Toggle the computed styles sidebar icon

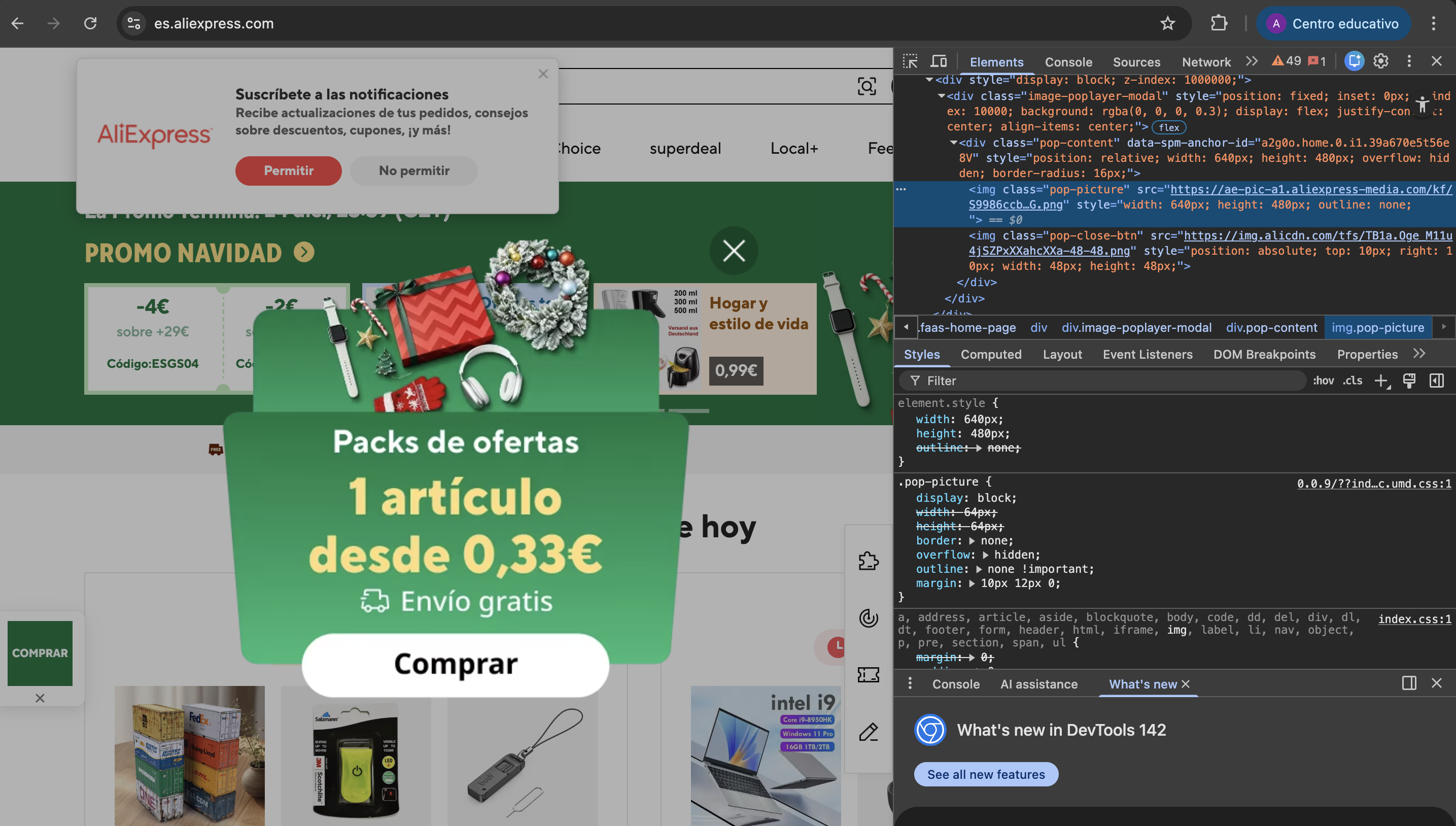1436,381
